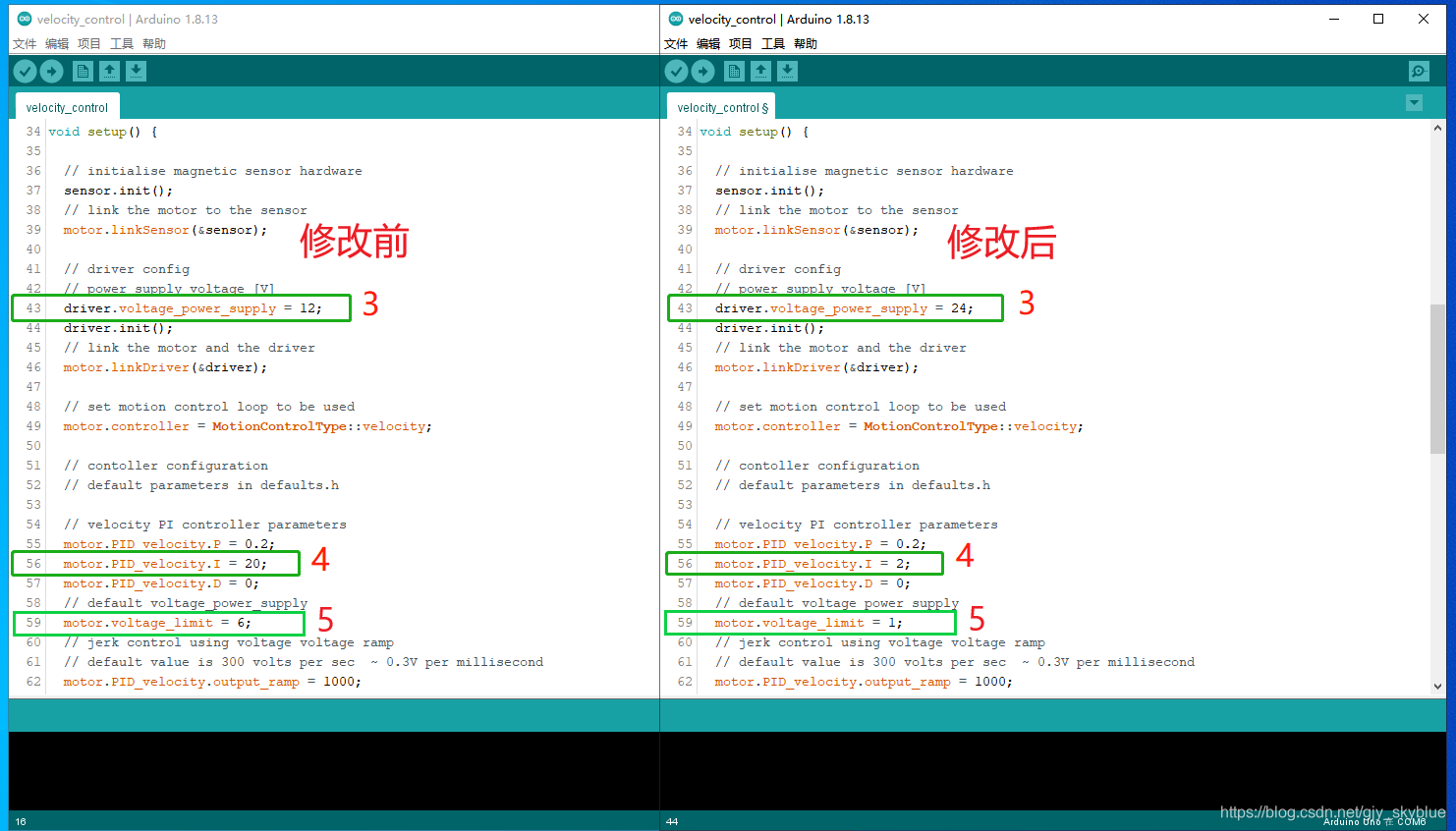Open 文件 menu in left window
Image resolution: width=1456 pixels, height=831 pixels.
(25, 44)
